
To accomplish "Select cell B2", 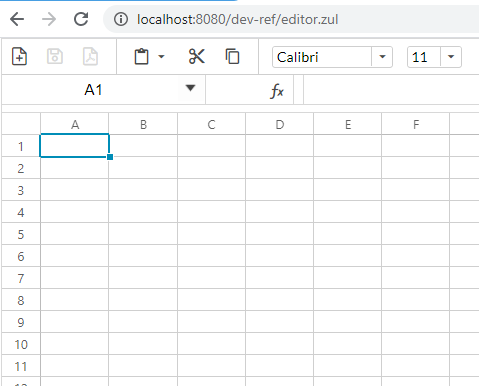I will [x=143, y=168].
